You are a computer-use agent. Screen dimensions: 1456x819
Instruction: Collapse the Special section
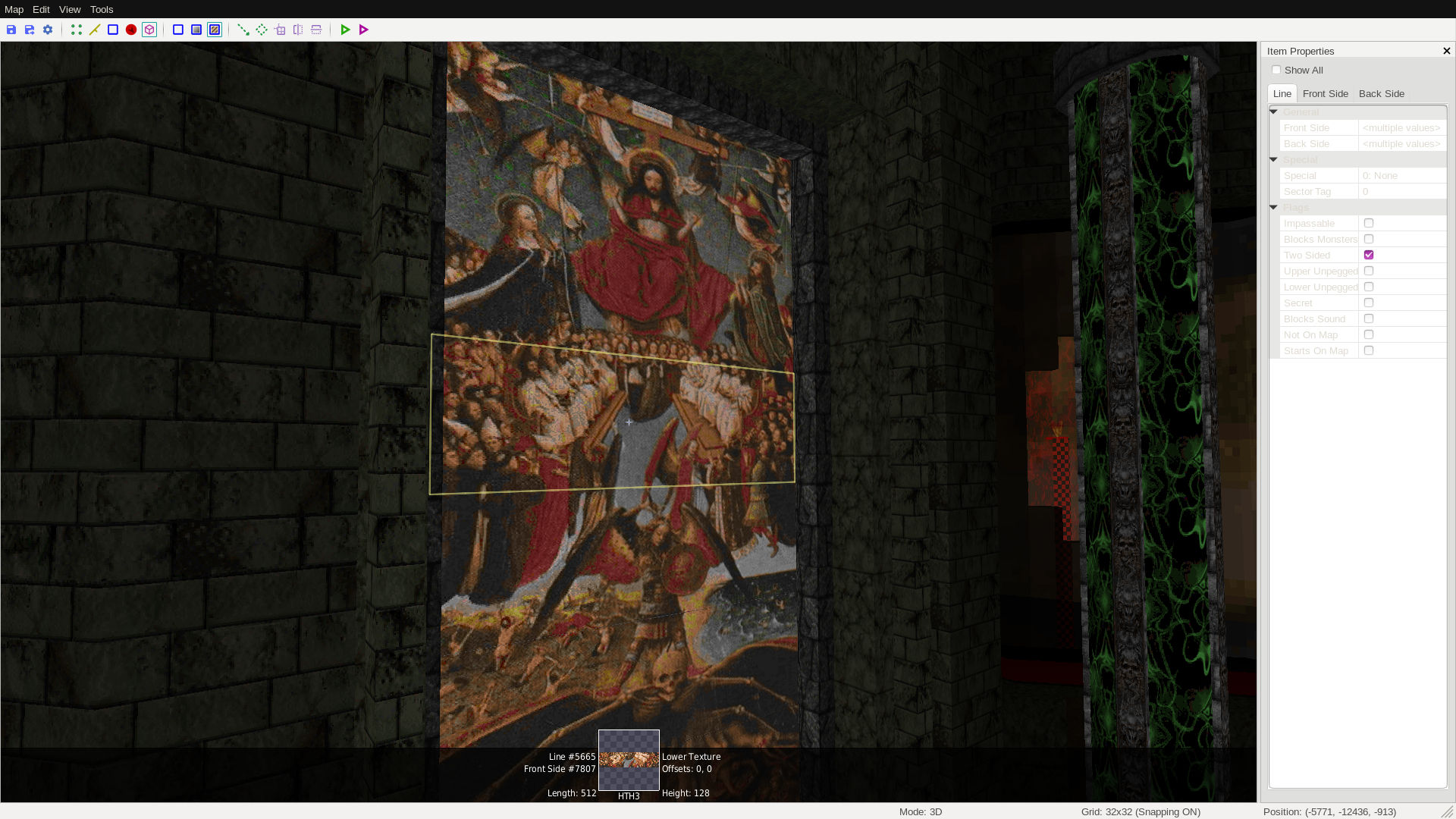point(1274,159)
